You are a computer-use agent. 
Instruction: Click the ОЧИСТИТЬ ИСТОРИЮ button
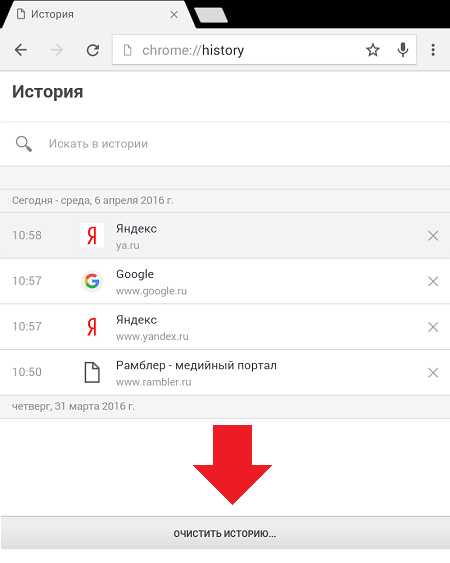point(225,533)
